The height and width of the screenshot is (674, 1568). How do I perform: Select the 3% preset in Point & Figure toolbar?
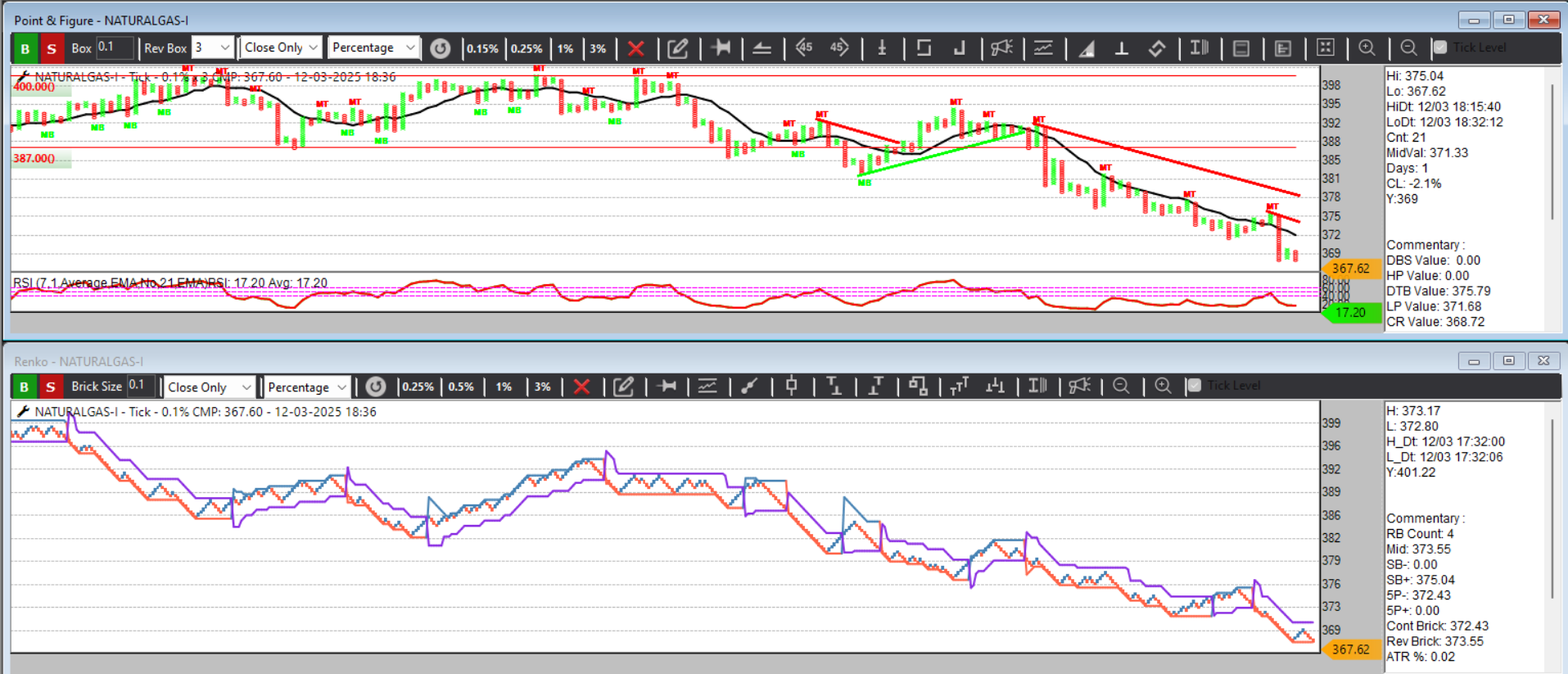click(599, 48)
